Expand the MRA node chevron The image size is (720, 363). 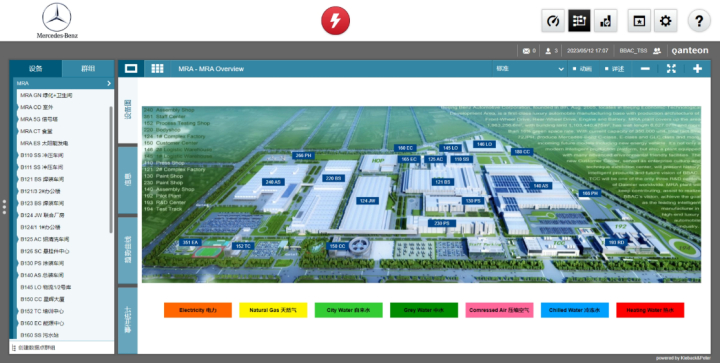(x=109, y=83)
